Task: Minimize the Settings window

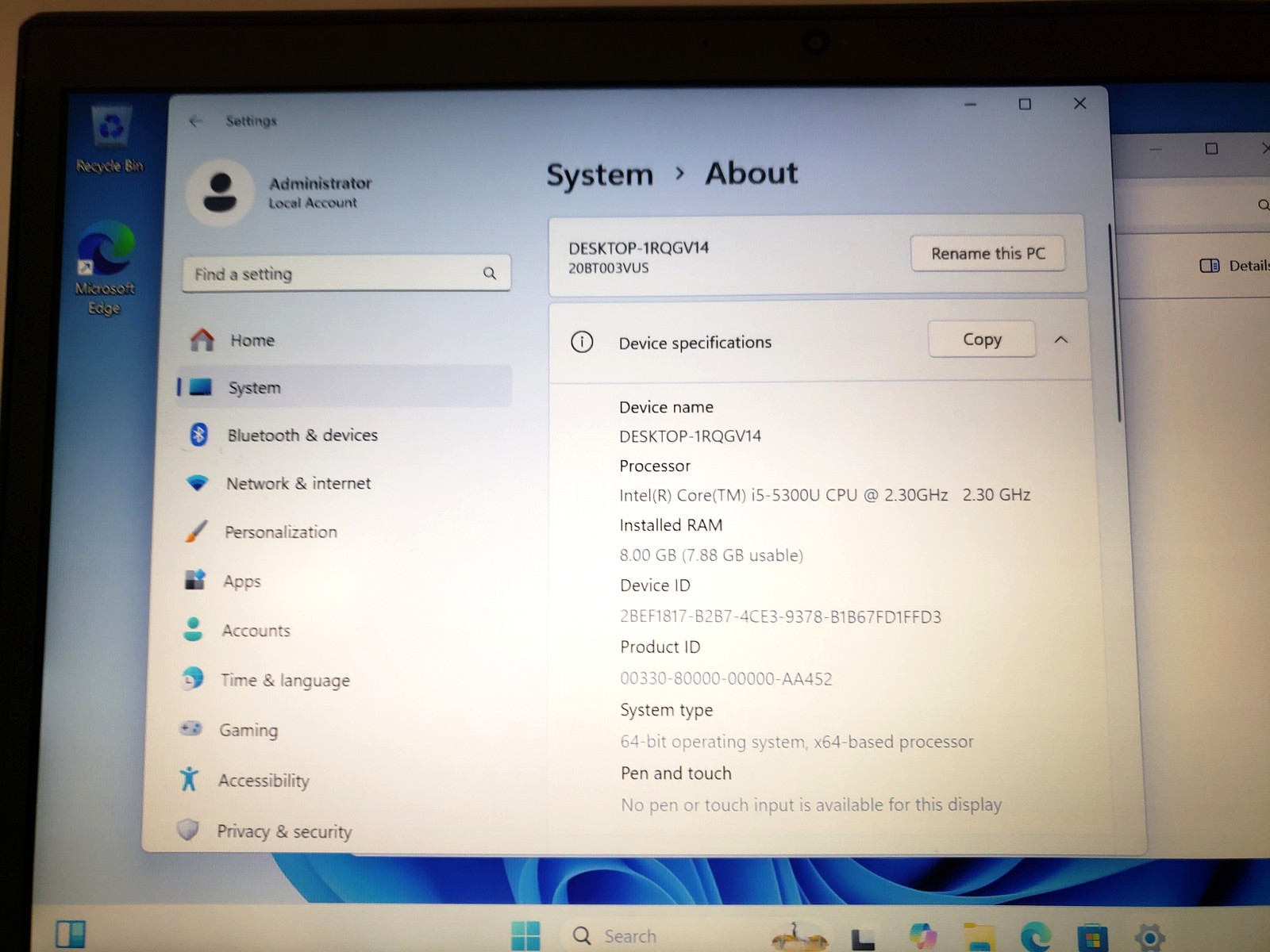Action: (970, 104)
